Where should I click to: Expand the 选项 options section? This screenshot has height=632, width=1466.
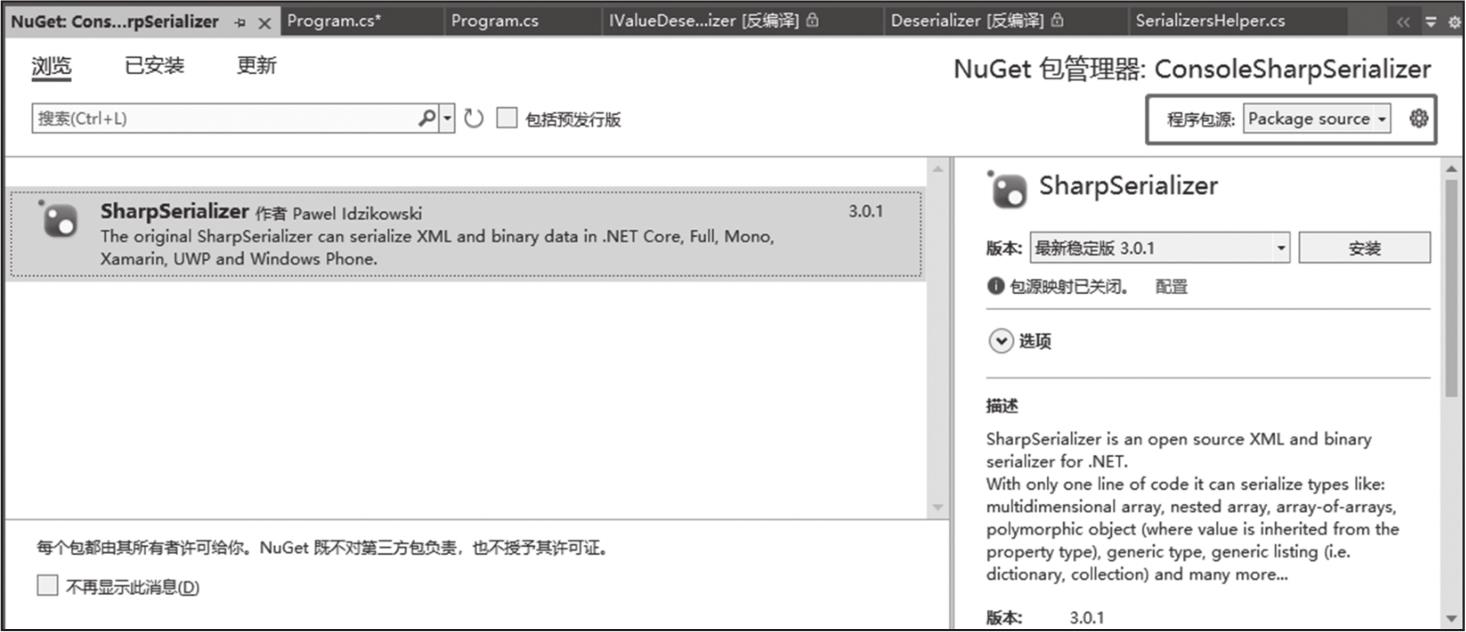pos(1001,341)
